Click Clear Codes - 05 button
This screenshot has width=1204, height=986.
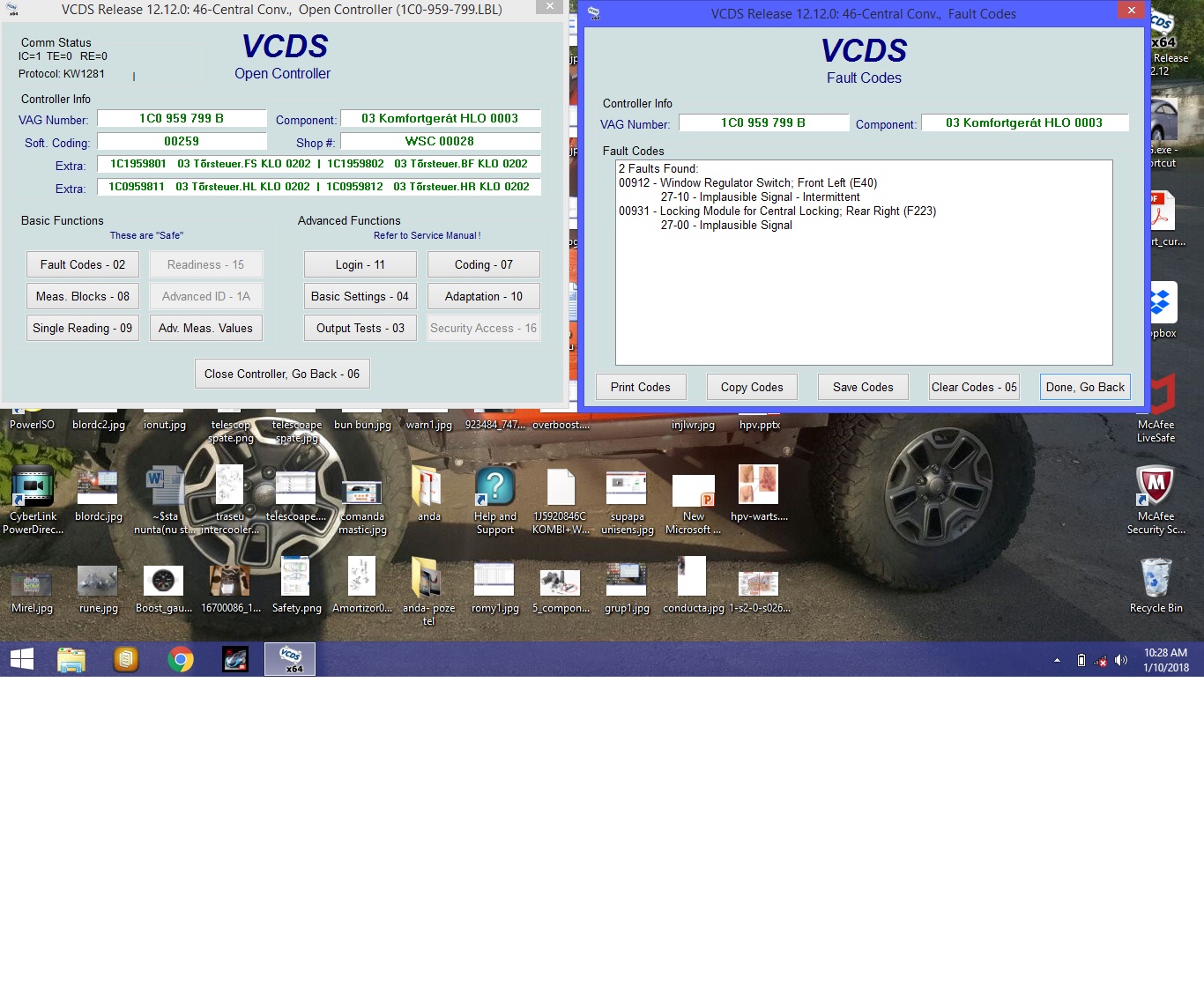[974, 387]
